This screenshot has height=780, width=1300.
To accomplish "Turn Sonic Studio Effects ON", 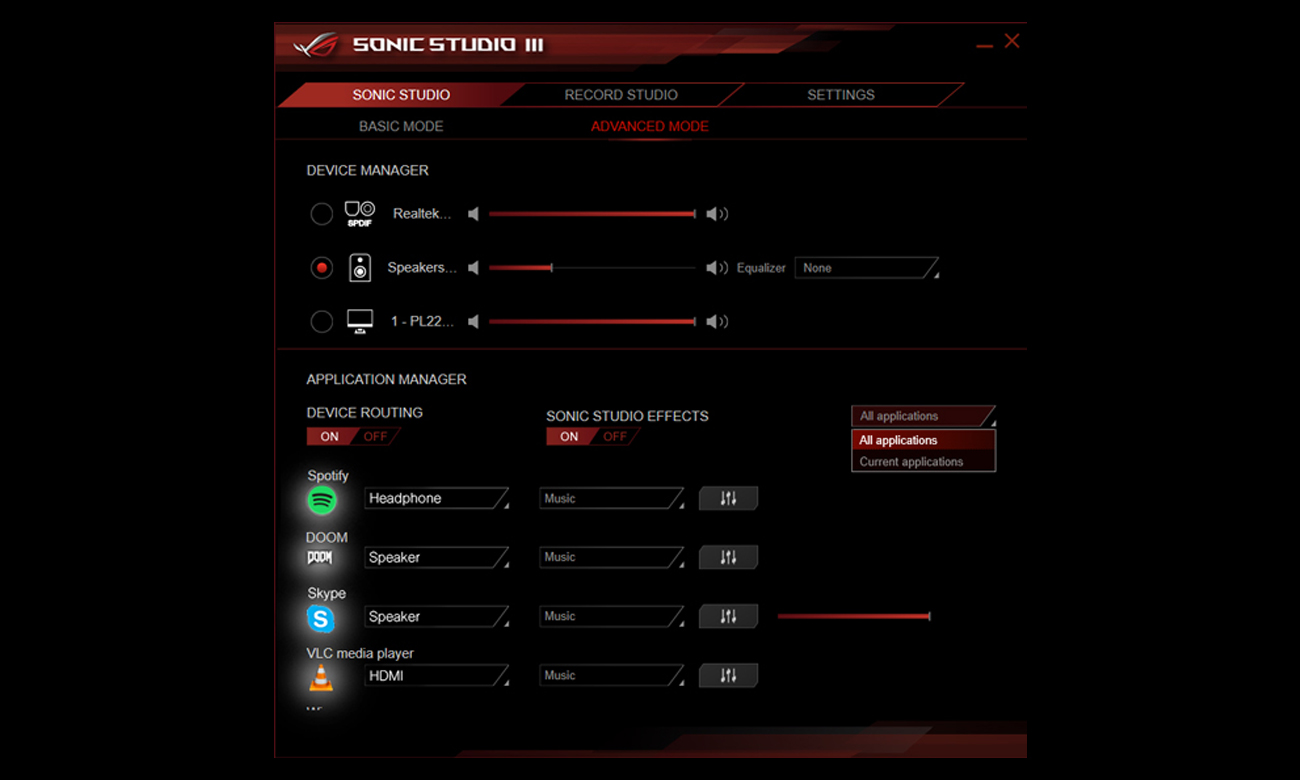I will click(569, 437).
